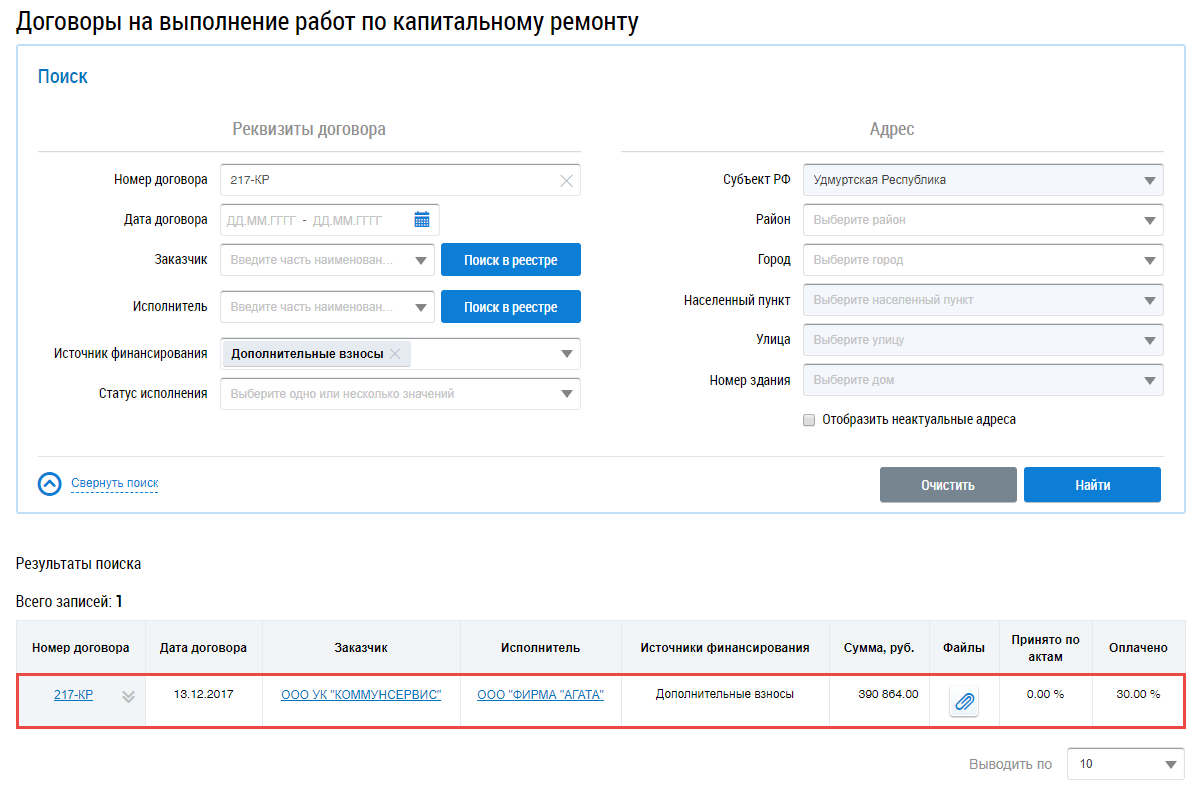Open contract link '217-КР' in results

pyautogui.click(x=73, y=695)
